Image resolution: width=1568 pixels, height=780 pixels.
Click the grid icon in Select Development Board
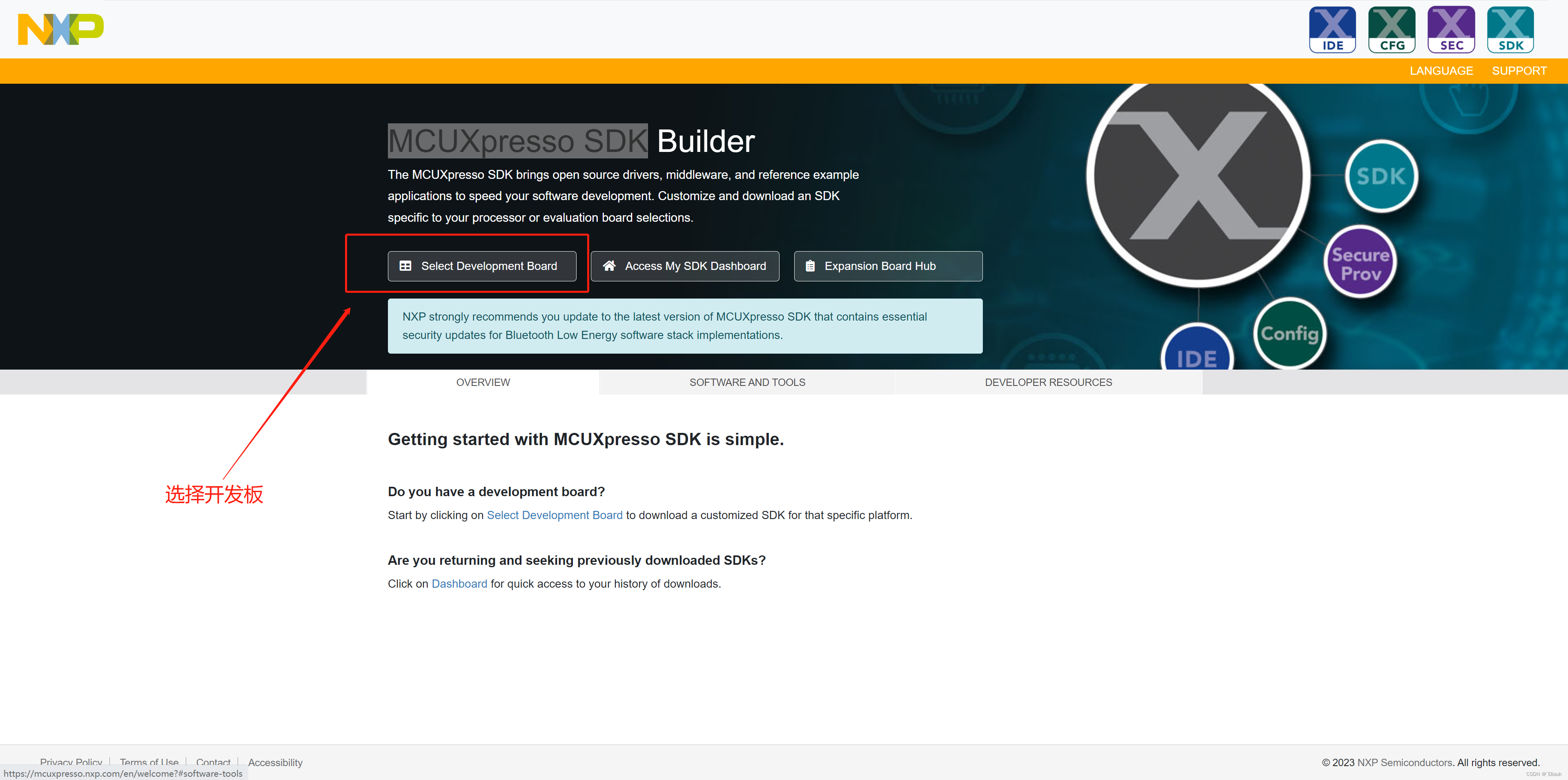[405, 266]
